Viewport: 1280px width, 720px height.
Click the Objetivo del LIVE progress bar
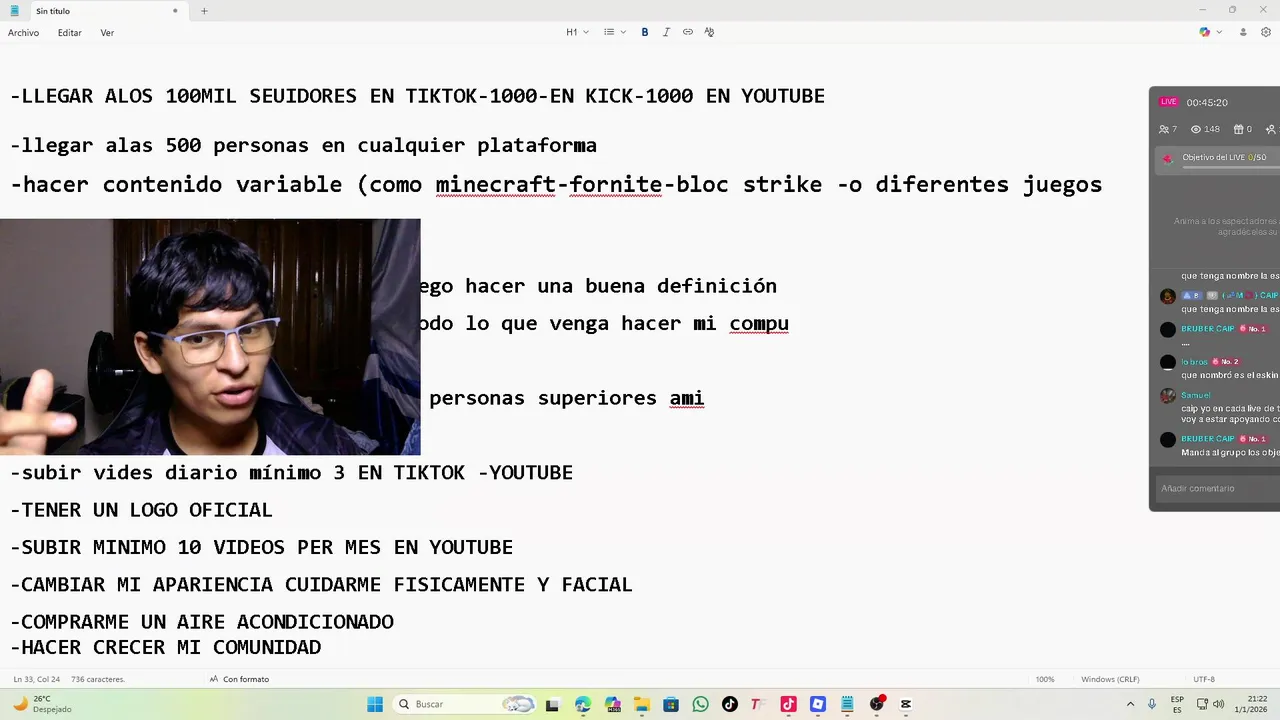click(1230, 167)
